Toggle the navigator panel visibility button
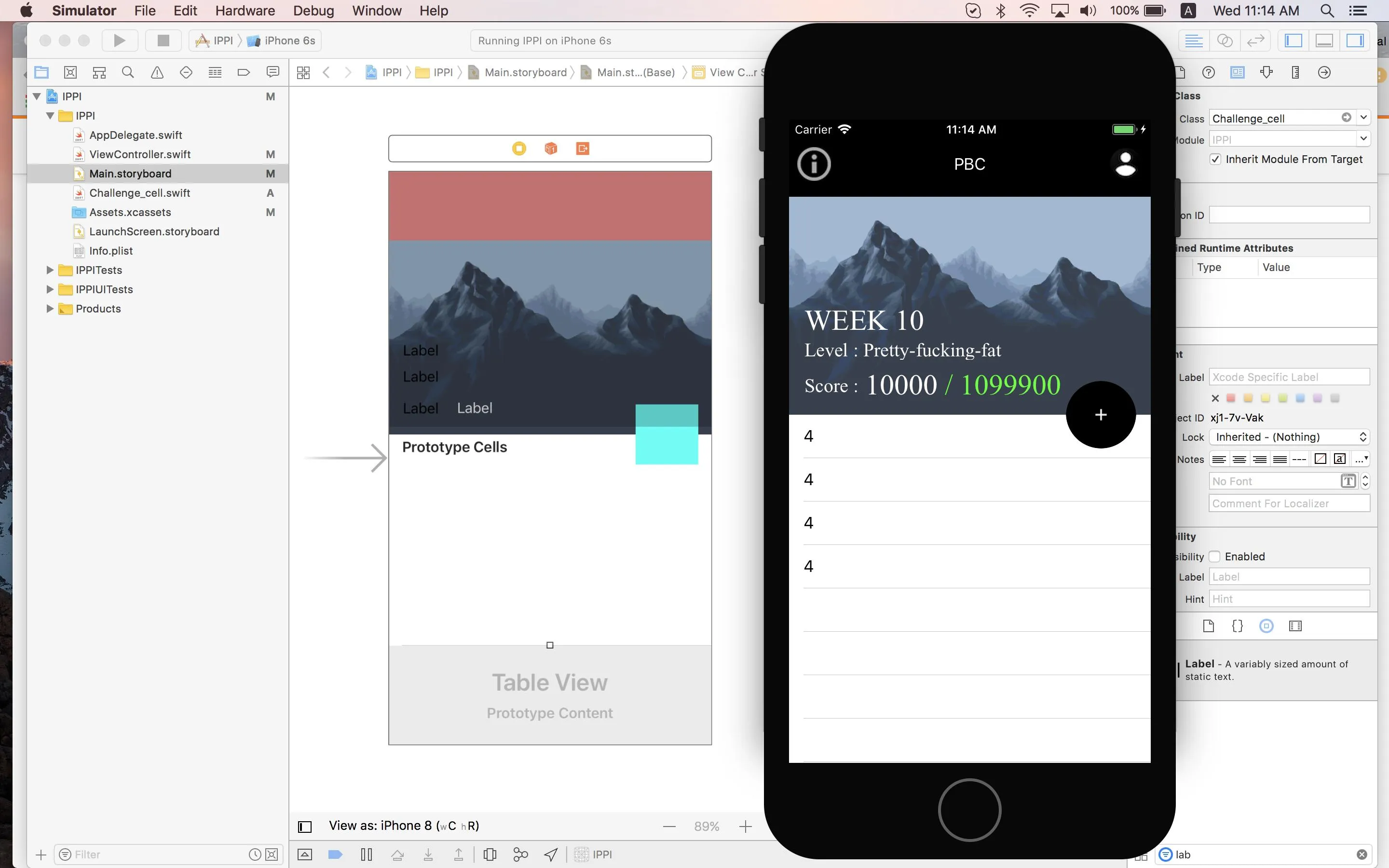 1293,40
